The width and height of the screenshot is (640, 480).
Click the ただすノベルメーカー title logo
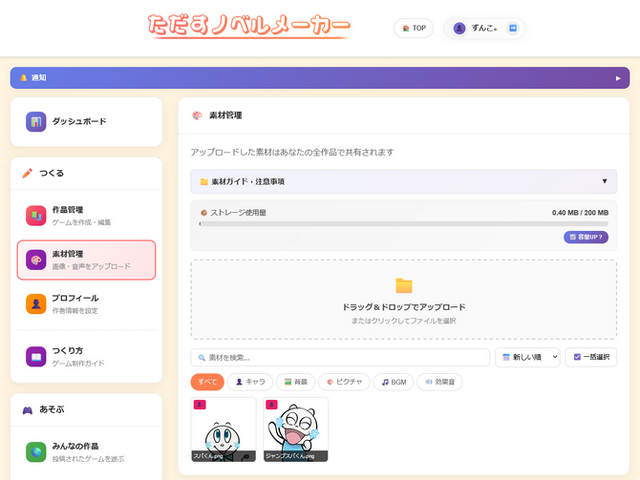click(248, 27)
